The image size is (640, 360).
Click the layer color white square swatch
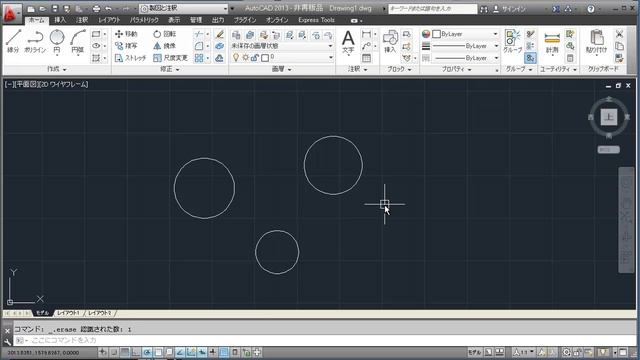pyautogui.click(x=265, y=58)
